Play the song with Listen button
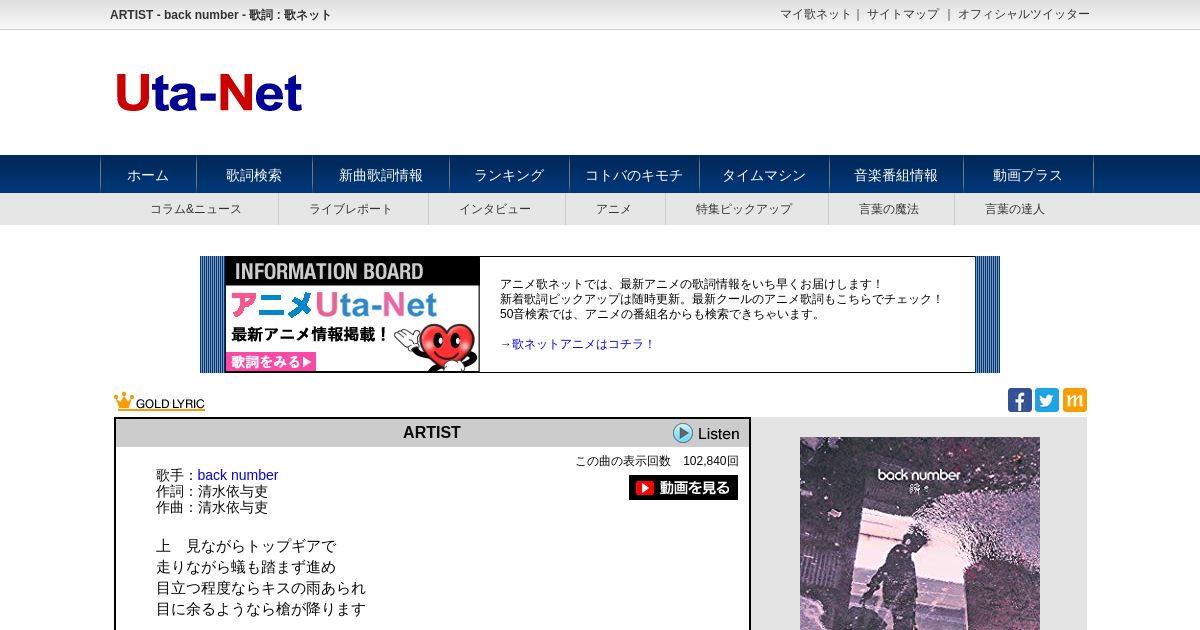1200x630 pixels. point(706,433)
